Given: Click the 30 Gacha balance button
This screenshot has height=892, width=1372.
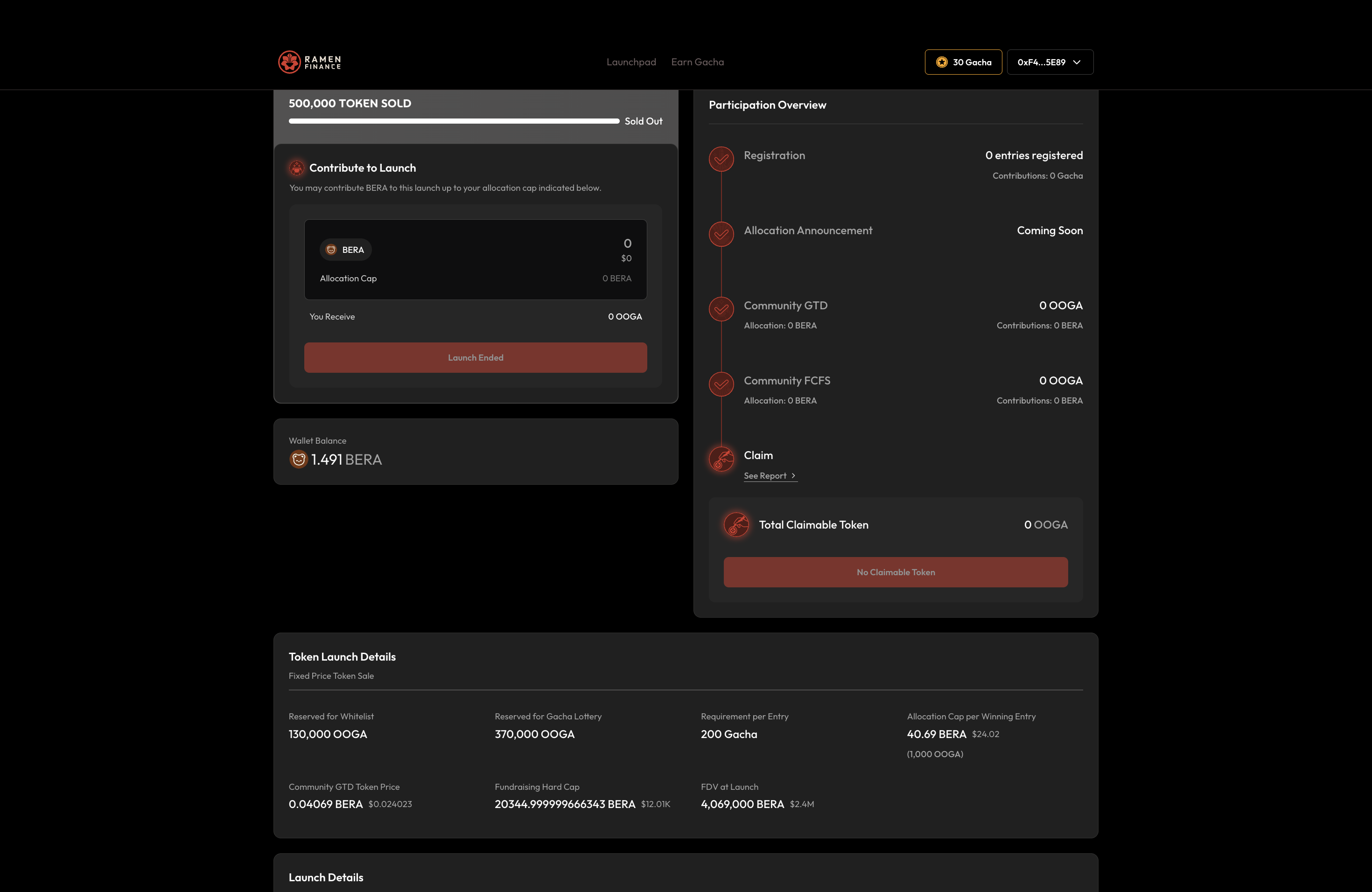Looking at the screenshot, I should [x=963, y=62].
